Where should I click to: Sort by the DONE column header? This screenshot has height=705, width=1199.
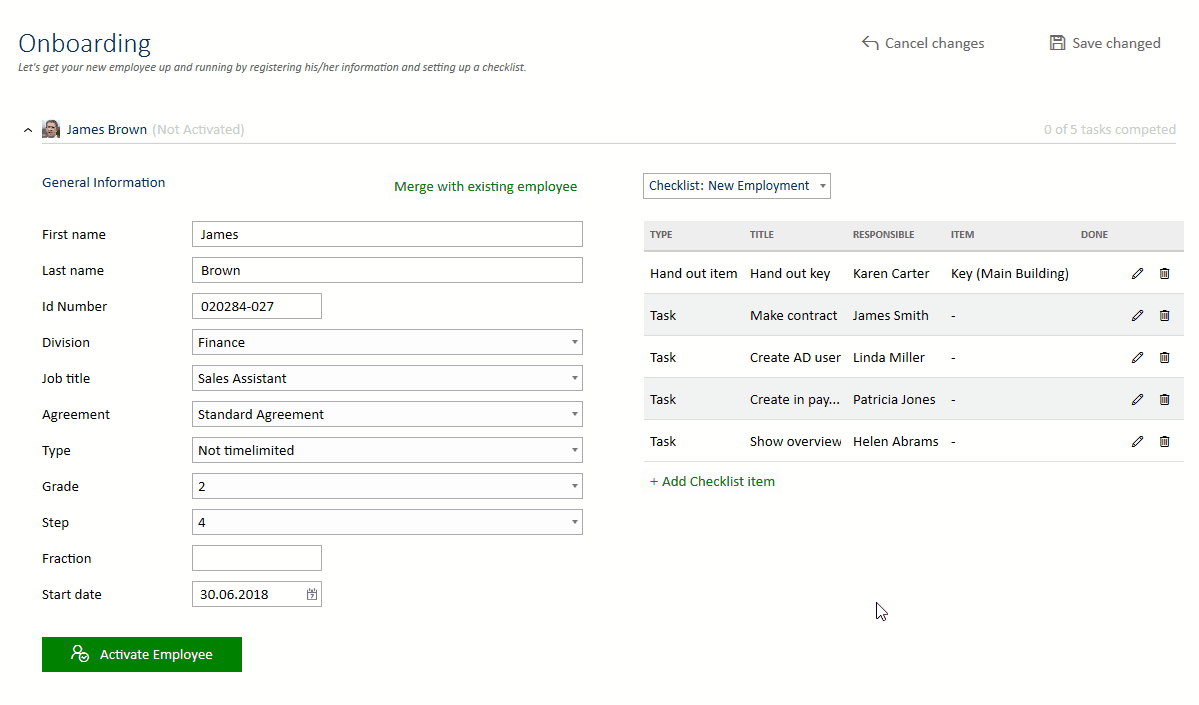point(1094,235)
